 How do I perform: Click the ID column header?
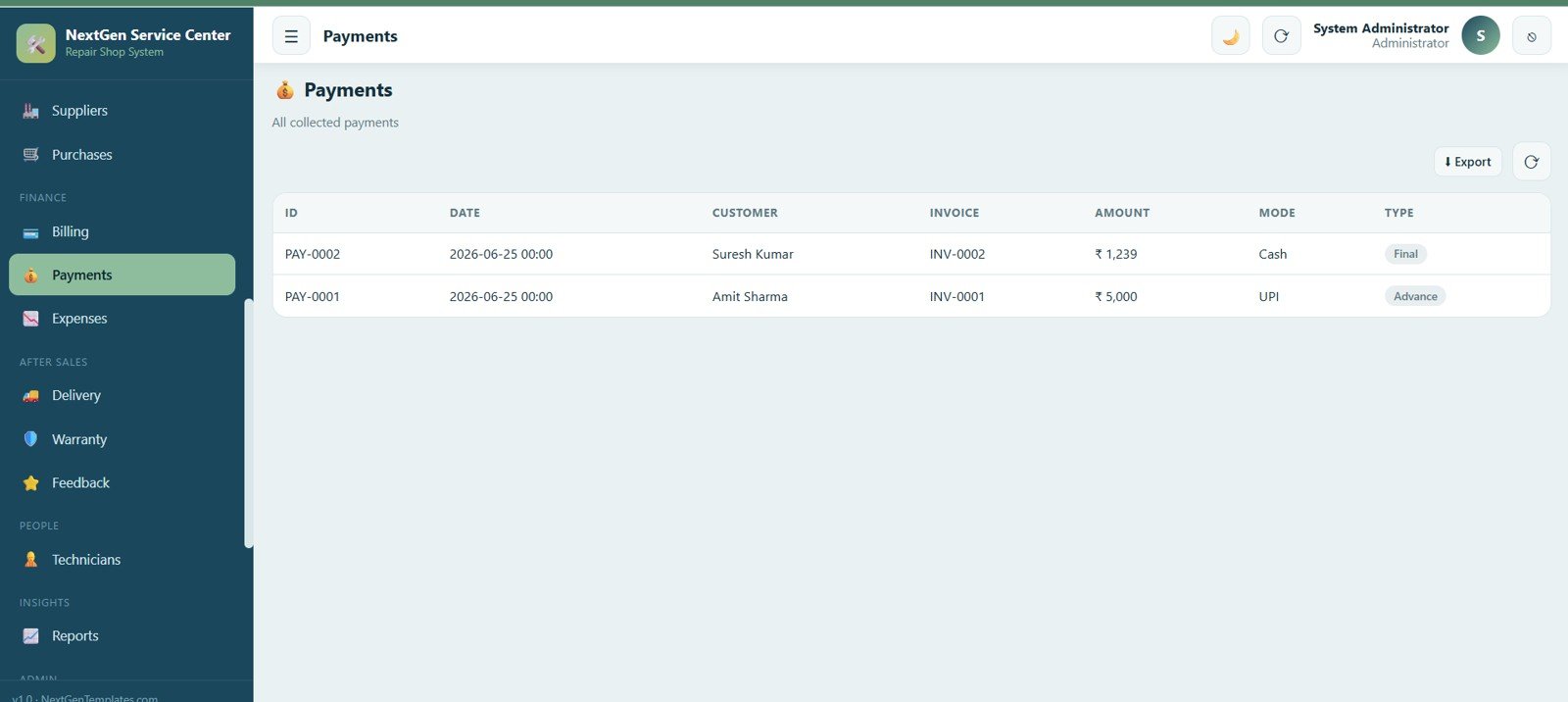pyautogui.click(x=291, y=213)
